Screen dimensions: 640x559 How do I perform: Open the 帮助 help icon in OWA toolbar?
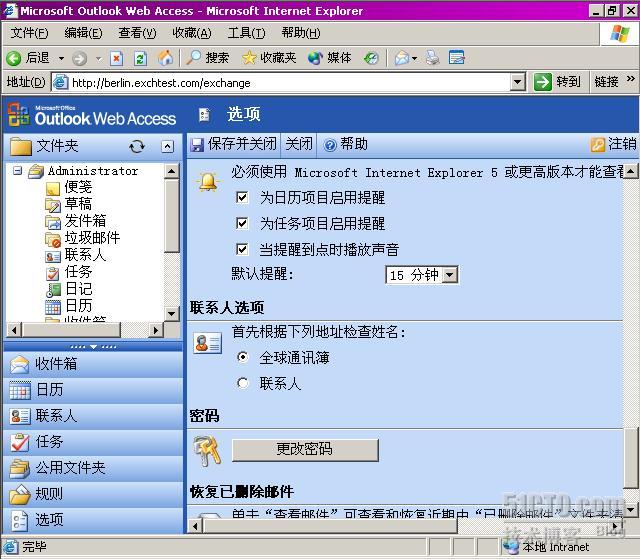point(330,144)
